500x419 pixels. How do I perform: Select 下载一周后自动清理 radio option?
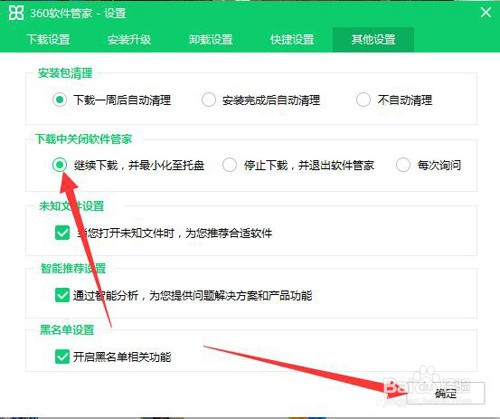tap(60, 100)
